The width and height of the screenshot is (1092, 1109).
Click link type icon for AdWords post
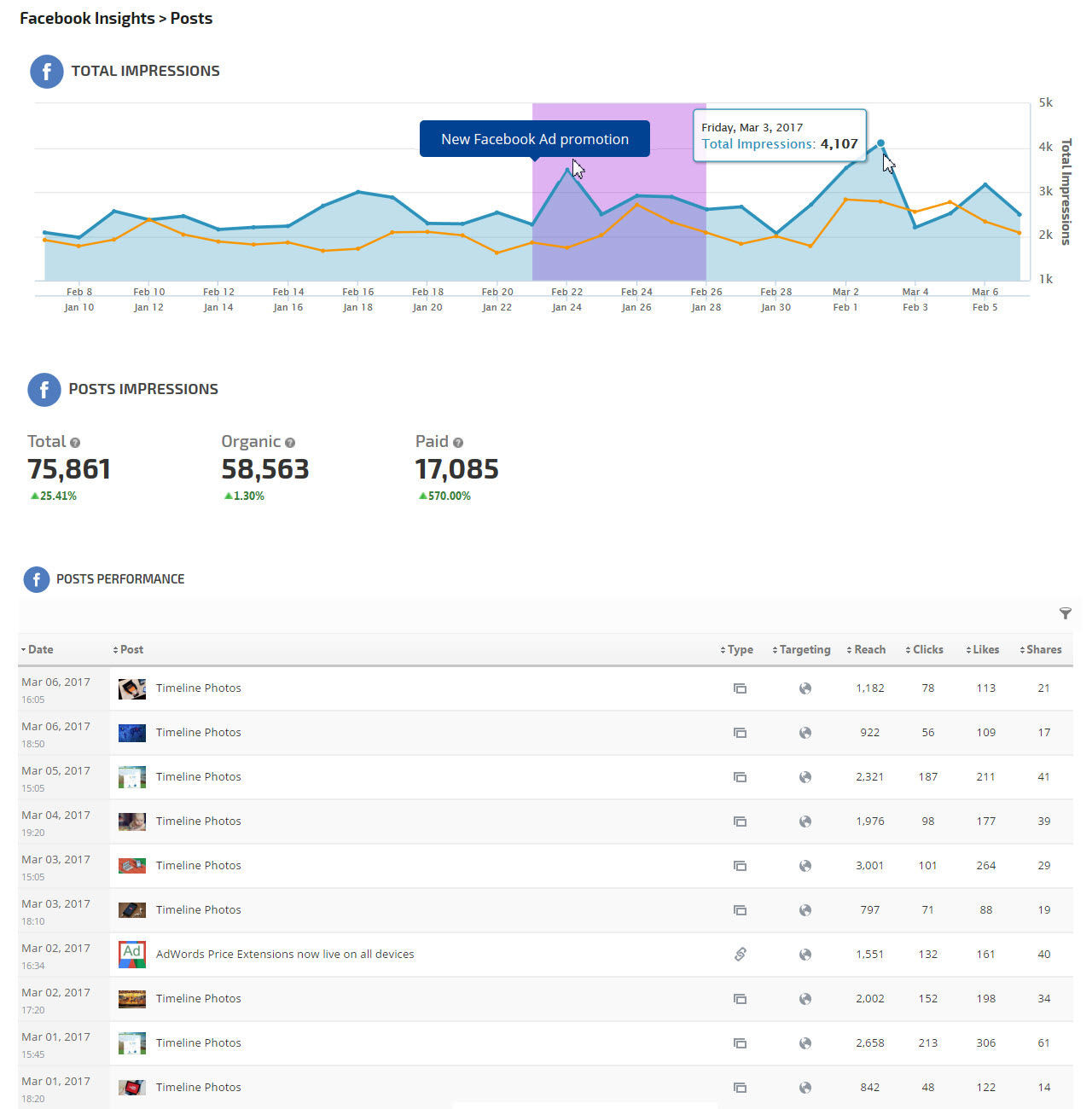740,954
